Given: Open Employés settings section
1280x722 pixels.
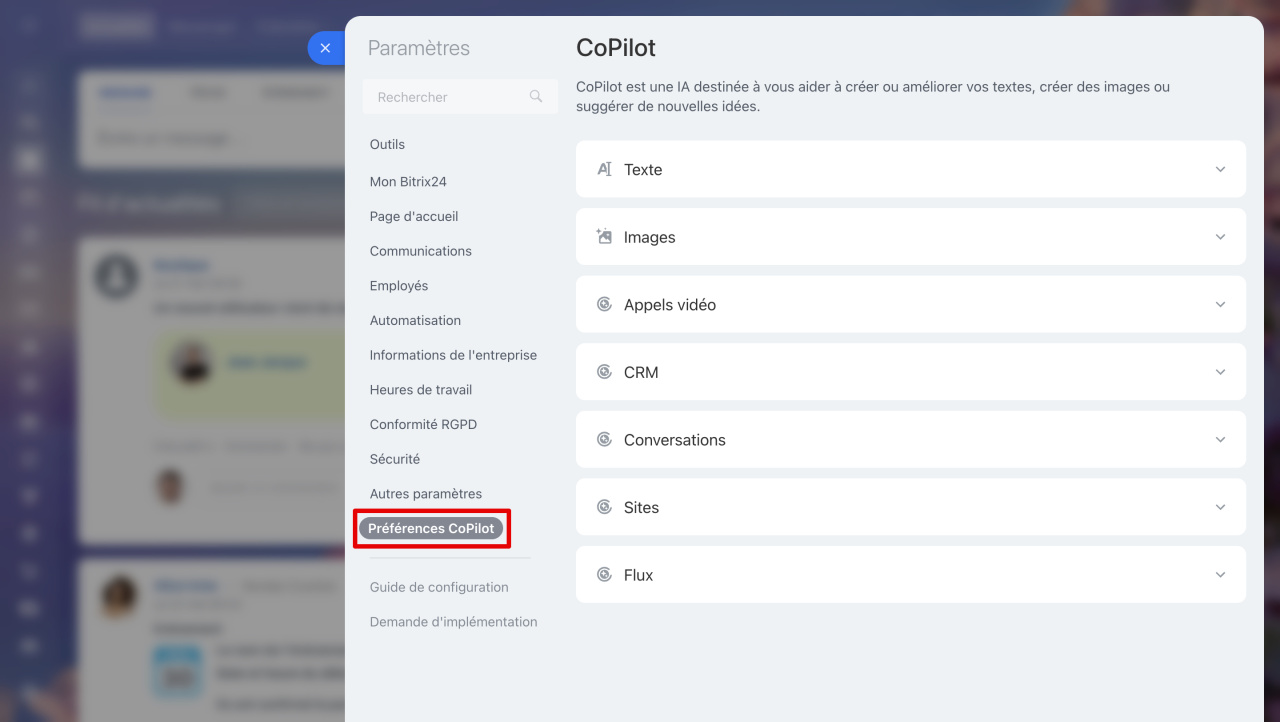Looking at the screenshot, I should click(399, 286).
